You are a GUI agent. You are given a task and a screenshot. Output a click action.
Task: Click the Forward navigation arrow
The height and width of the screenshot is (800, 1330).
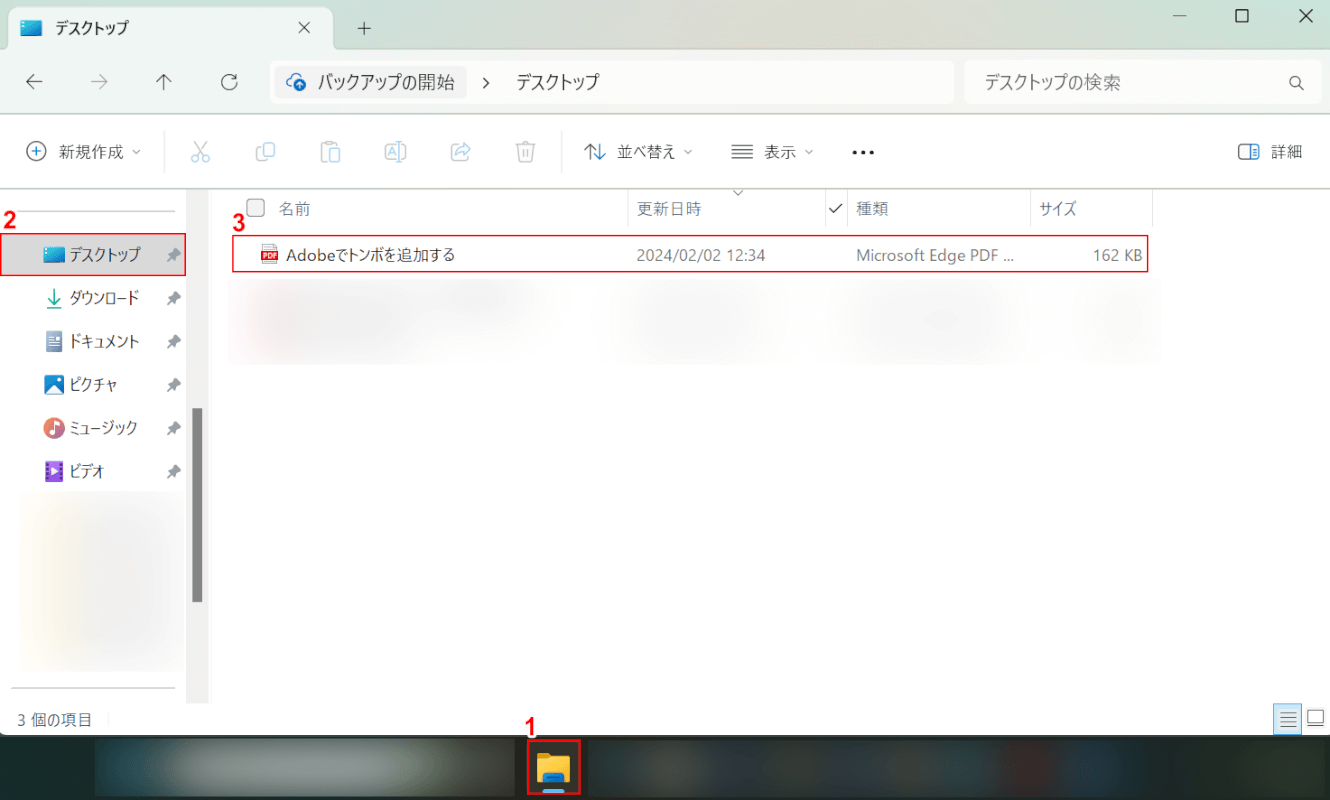(x=99, y=82)
